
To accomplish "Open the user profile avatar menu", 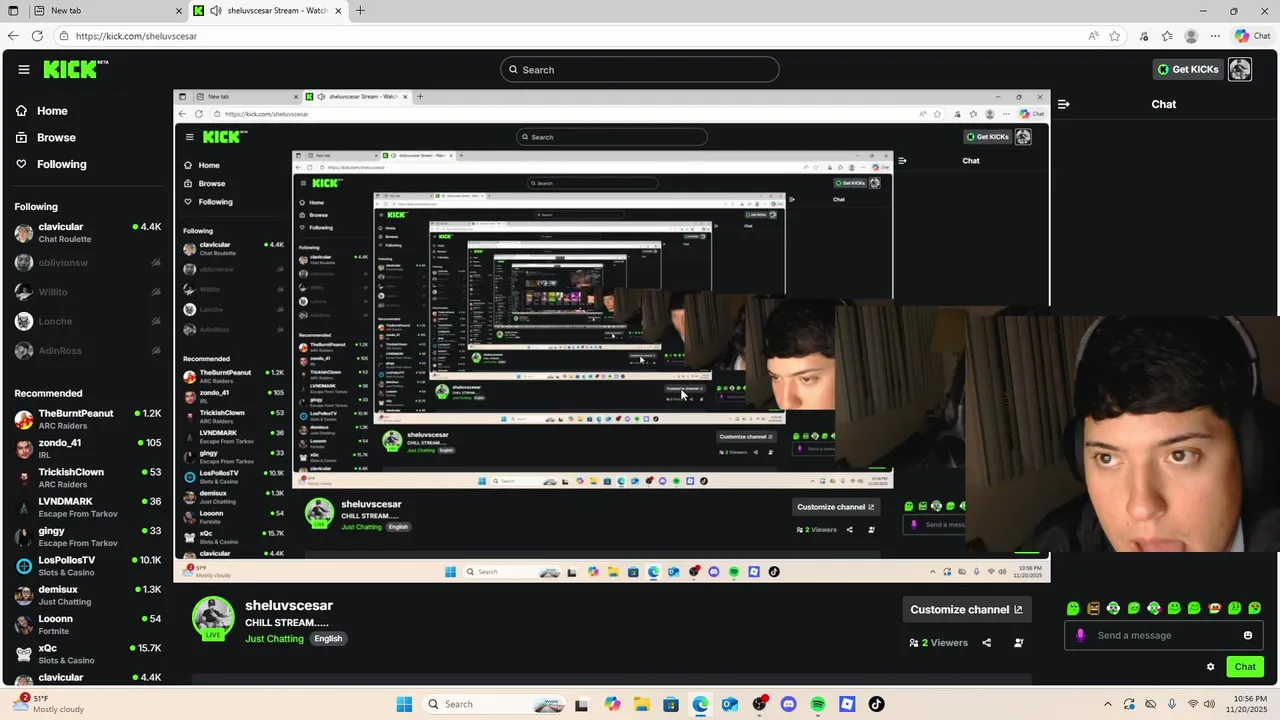I will coord(1240,69).
